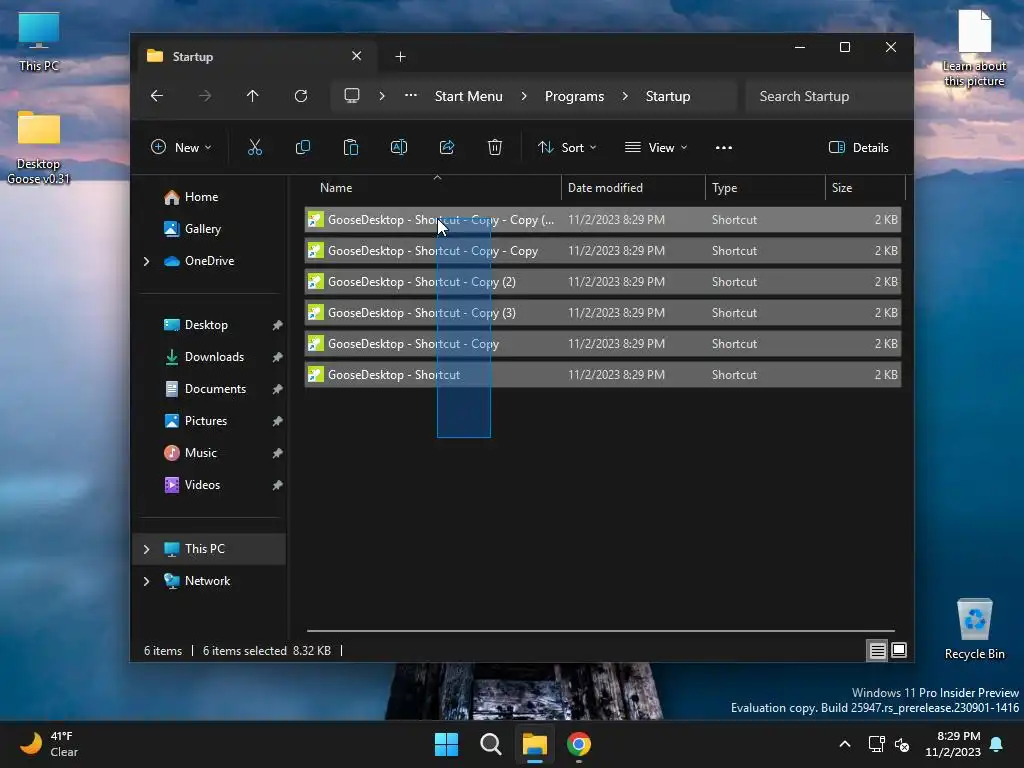Click File Explorer icon on taskbar

click(x=534, y=744)
